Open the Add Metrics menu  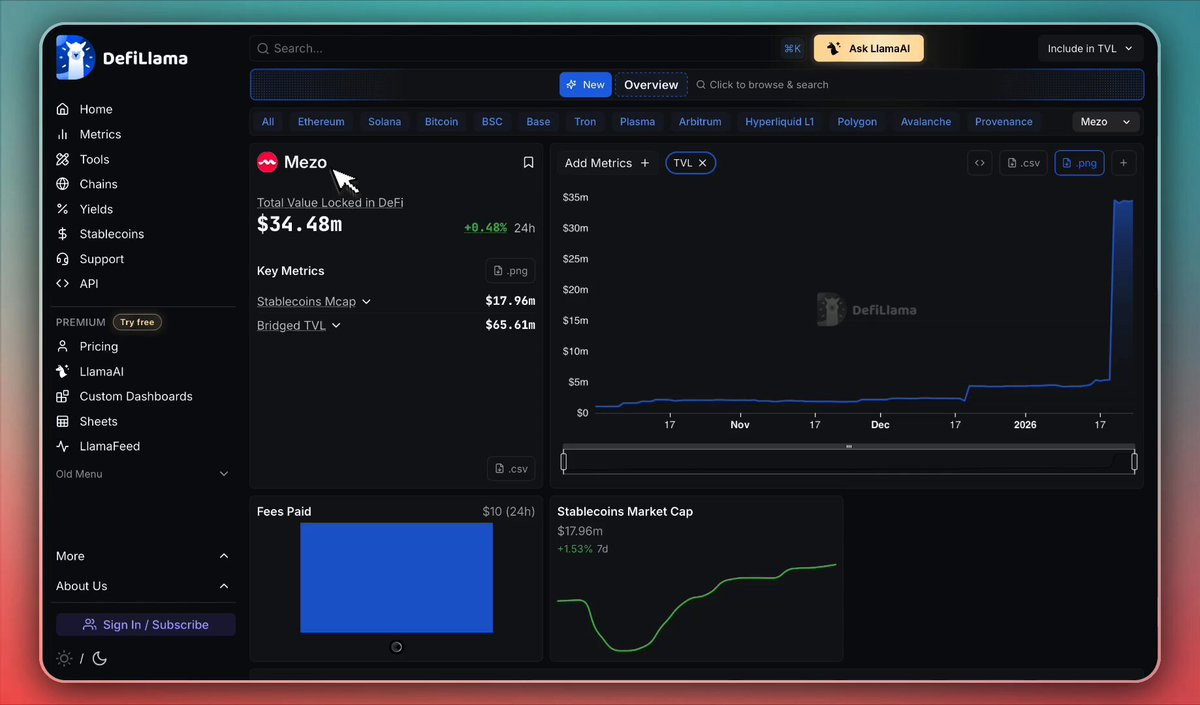coord(607,163)
